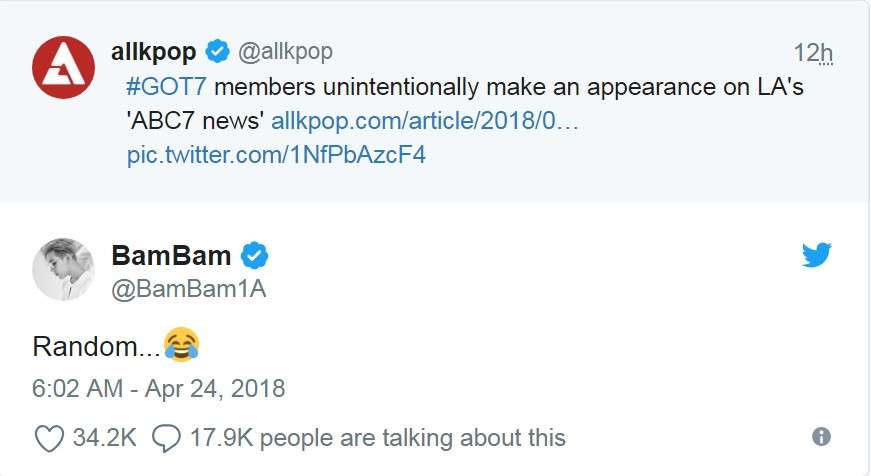Open the #GOT7 hashtag
This screenshot has height=476, width=871.
pyautogui.click(x=161, y=87)
